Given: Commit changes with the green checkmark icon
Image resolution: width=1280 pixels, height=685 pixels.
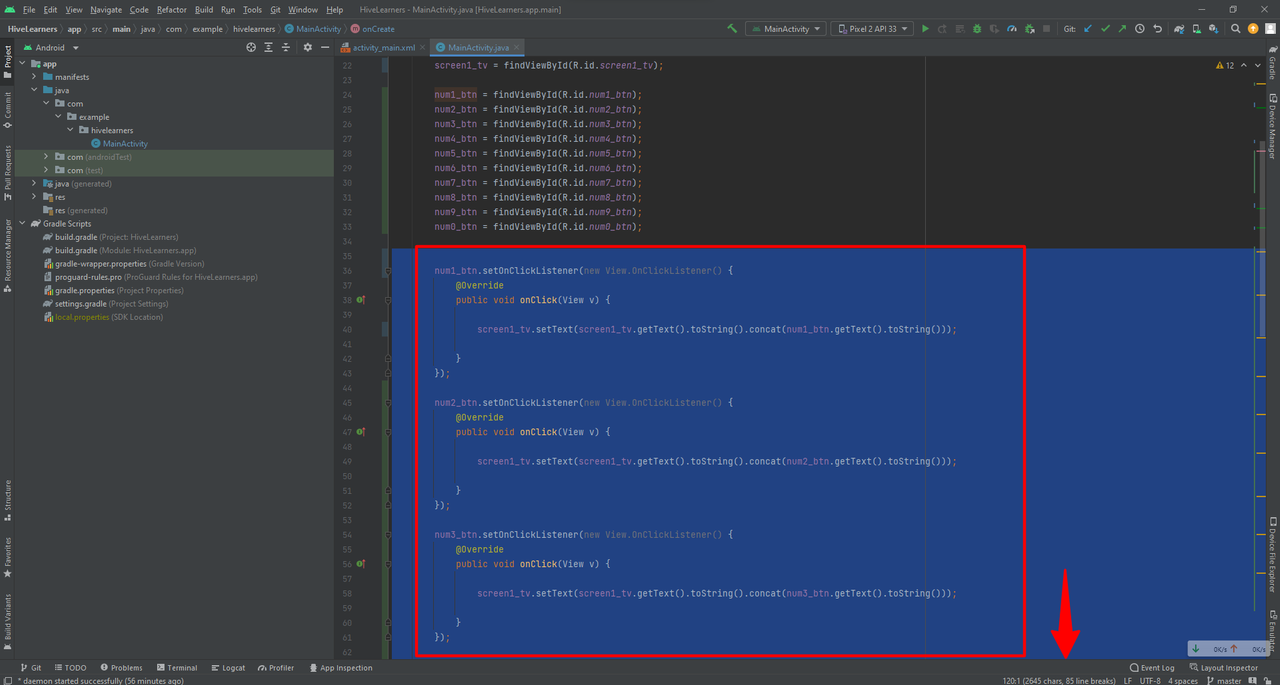Looking at the screenshot, I should pos(1105,29).
